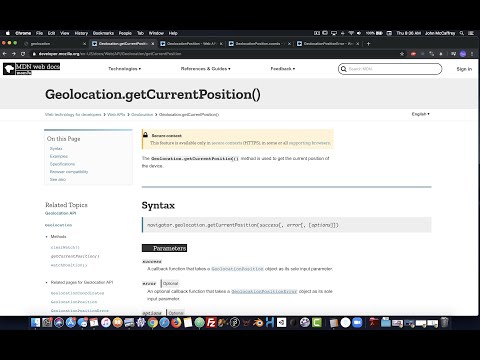The height and width of the screenshot is (360, 480).
Task: Open a new tab with the plus button
Action: 368,43
